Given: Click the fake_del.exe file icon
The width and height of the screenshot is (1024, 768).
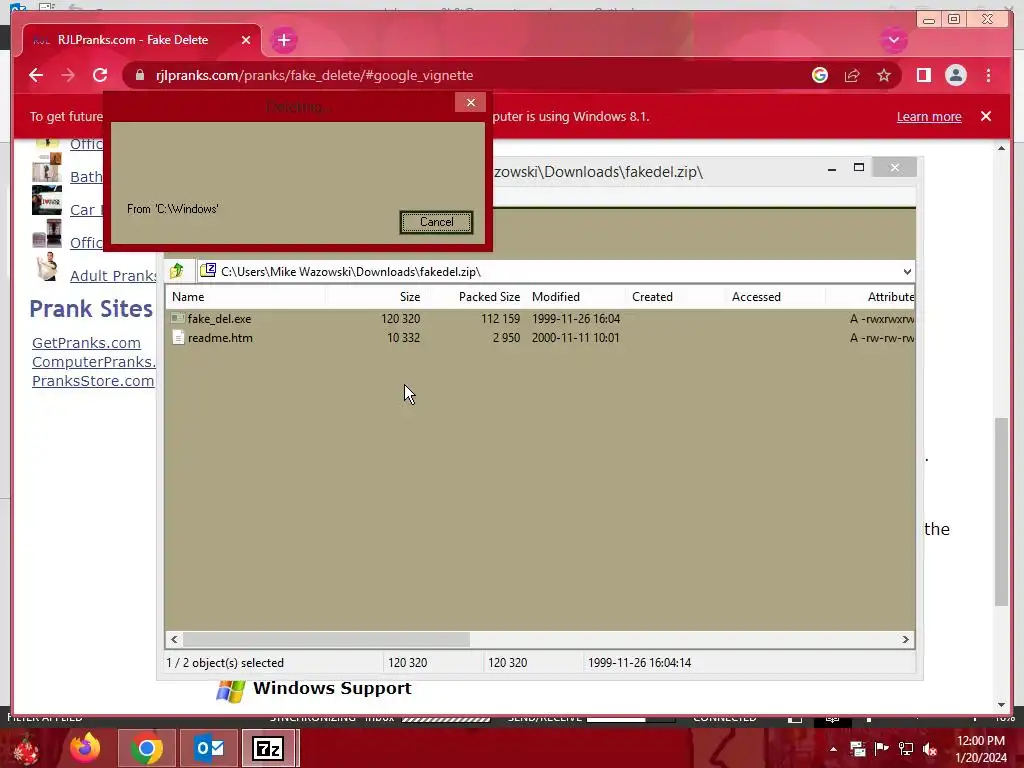Looking at the screenshot, I should (x=177, y=318).
